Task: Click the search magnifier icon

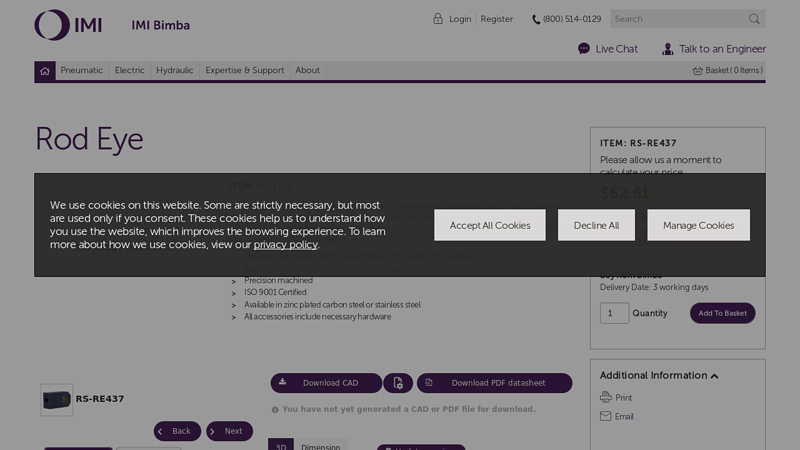Action: coord(754,19)
